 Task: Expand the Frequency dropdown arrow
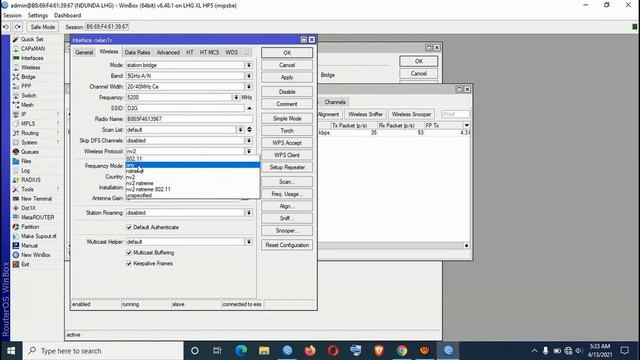[236, 98]
